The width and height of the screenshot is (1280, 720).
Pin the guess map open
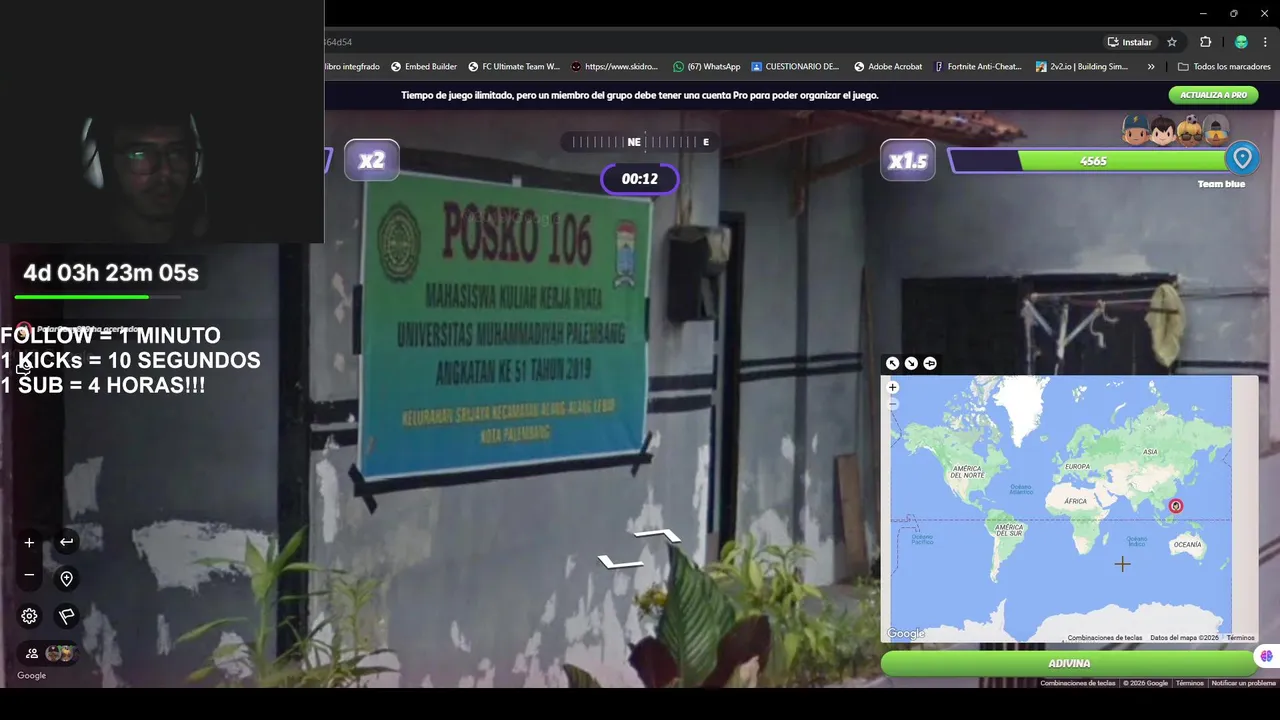930,363
